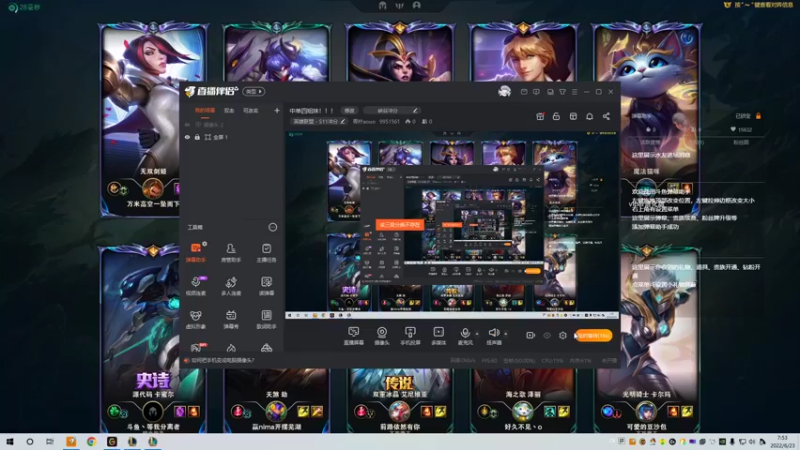Open the 多人连麦 tool

coord(231,286)
